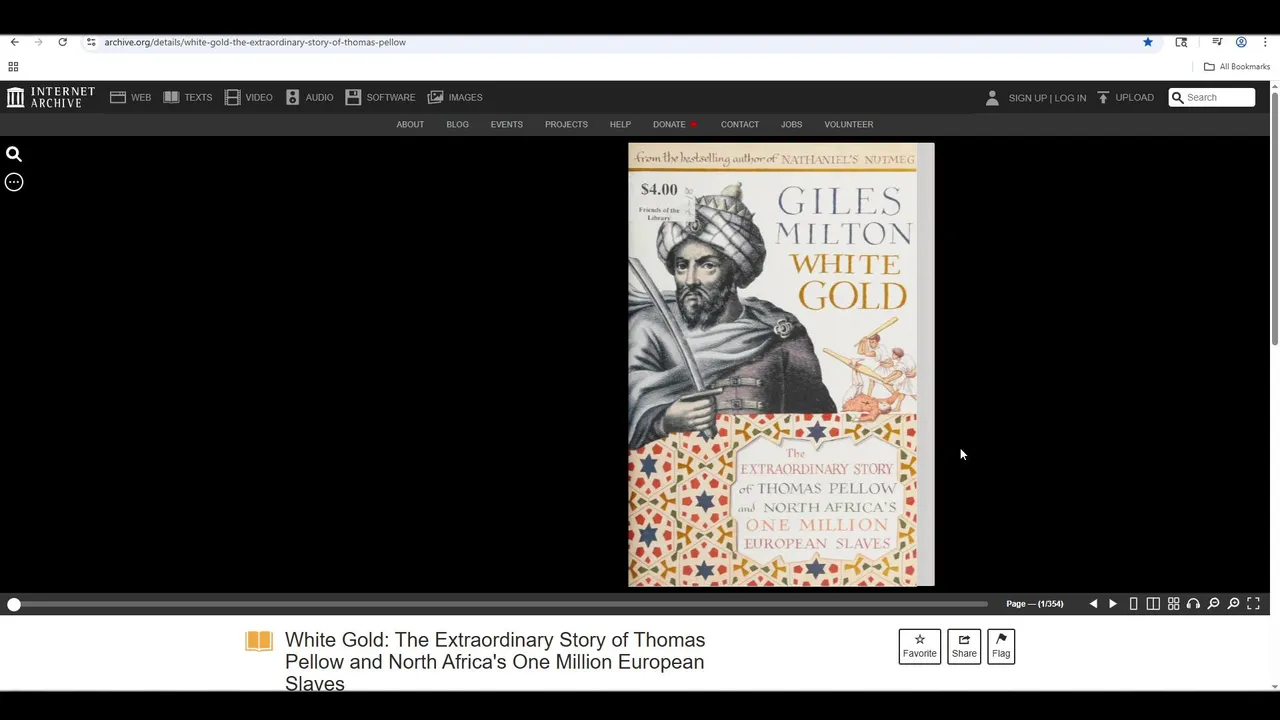1280x720 pixels.
Task: Open the Jobs link
Action: (x=791, y=124)
